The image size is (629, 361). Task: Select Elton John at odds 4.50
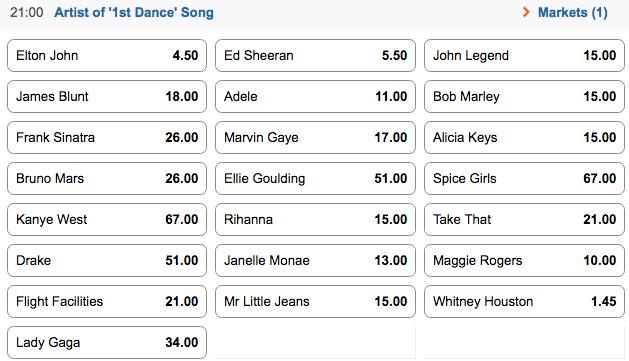coord(107,55)
